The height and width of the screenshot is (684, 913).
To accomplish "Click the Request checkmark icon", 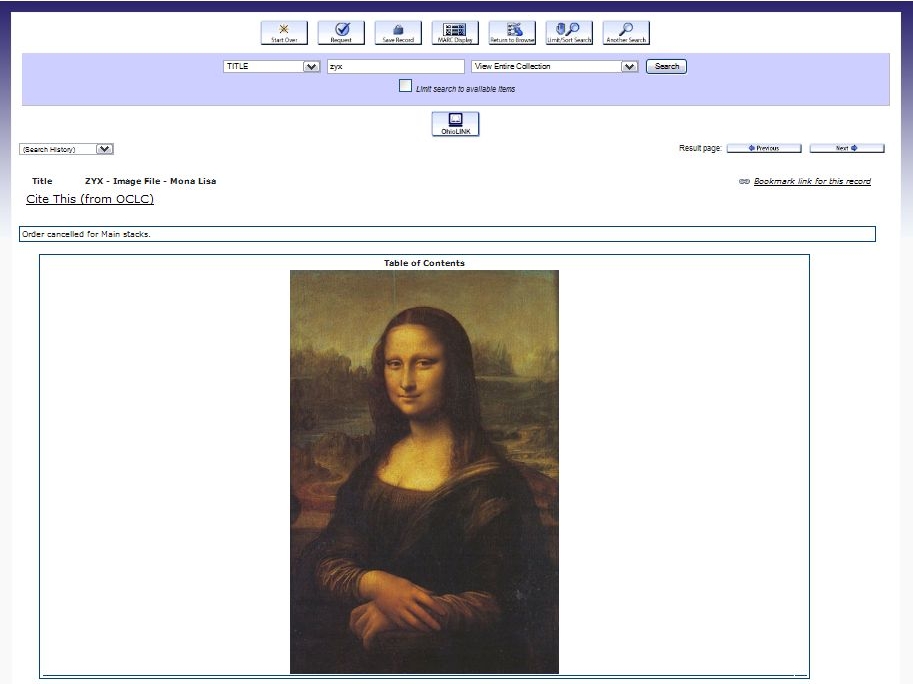I will [x=341, y=33].
